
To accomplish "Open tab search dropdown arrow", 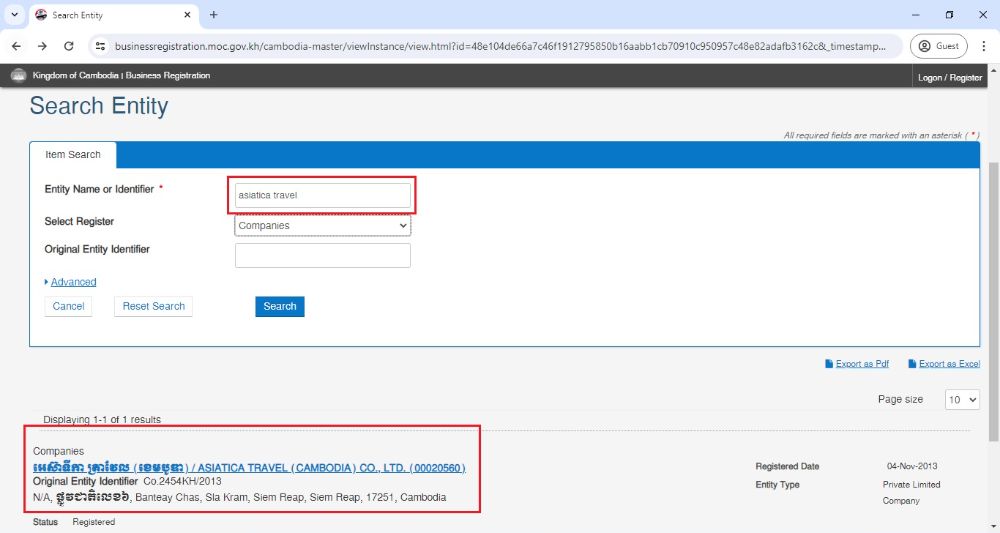I will pyautogui.click(x=15, y=15).
